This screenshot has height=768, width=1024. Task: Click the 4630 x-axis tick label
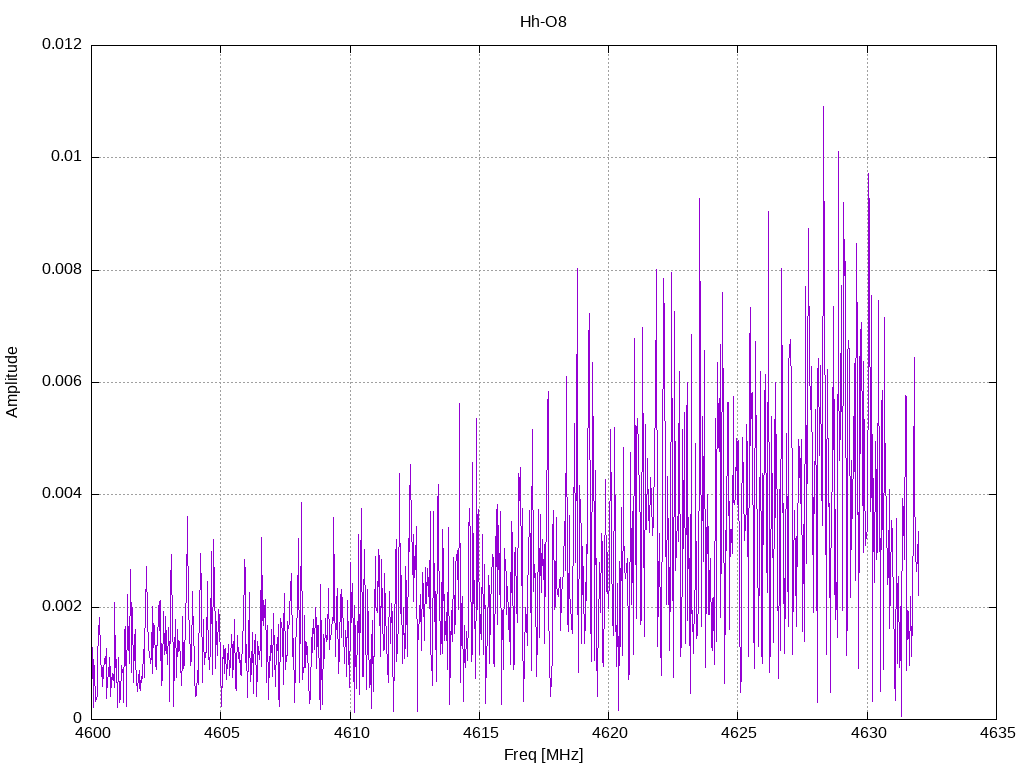(868, 733)
